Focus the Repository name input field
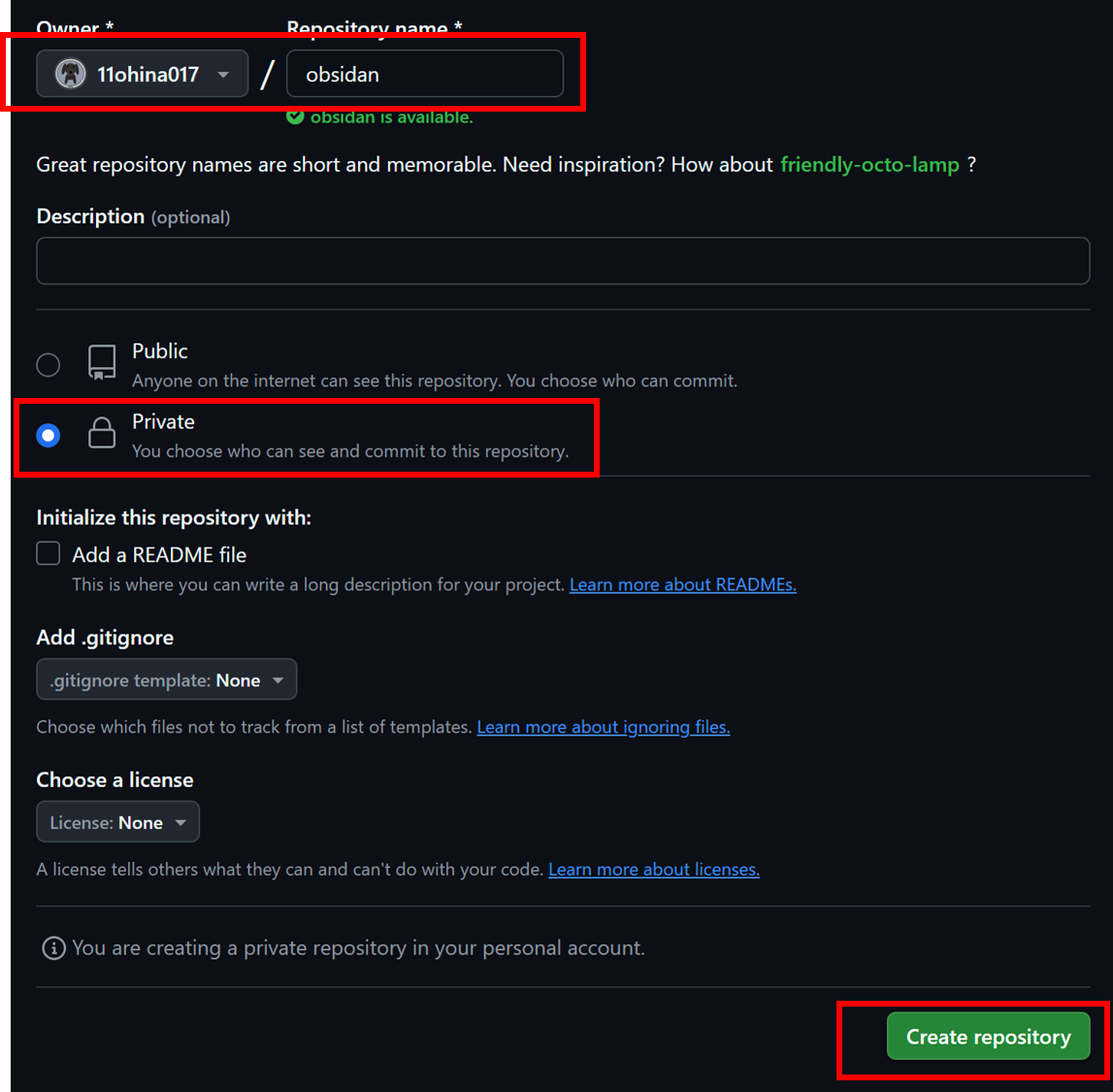 pos(424,74)
